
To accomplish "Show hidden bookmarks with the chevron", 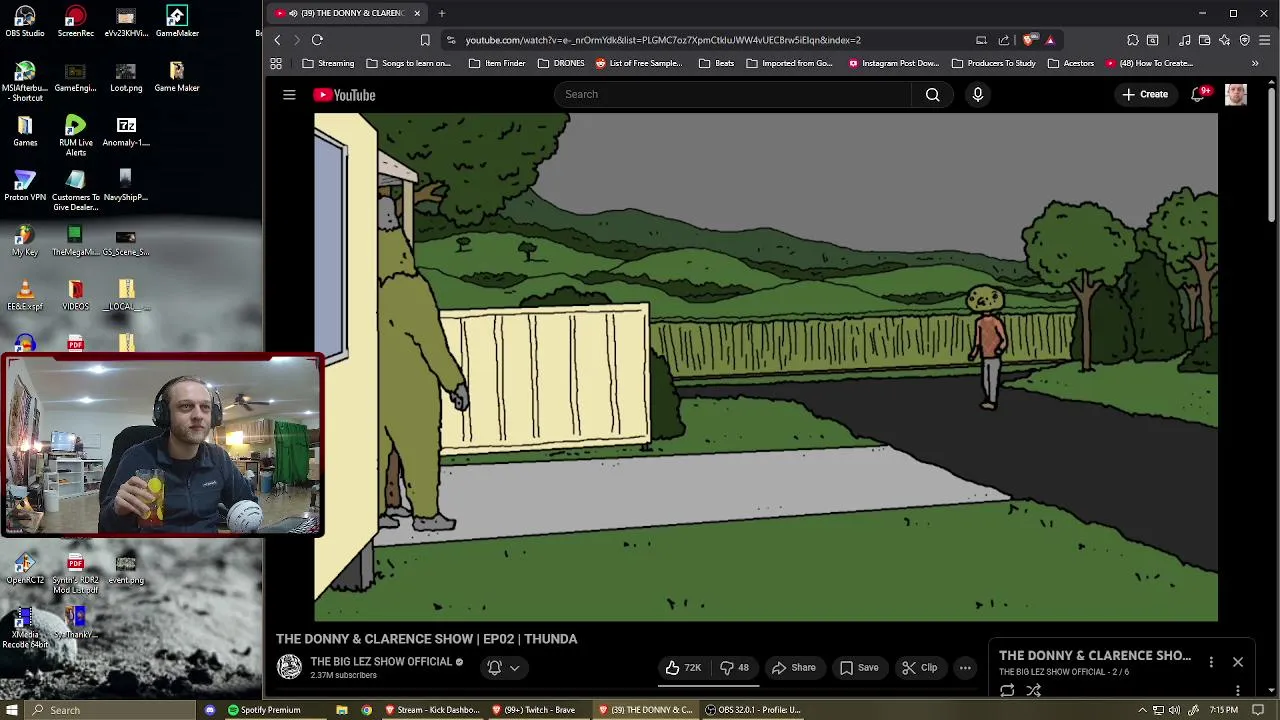I will point(1255,63).
